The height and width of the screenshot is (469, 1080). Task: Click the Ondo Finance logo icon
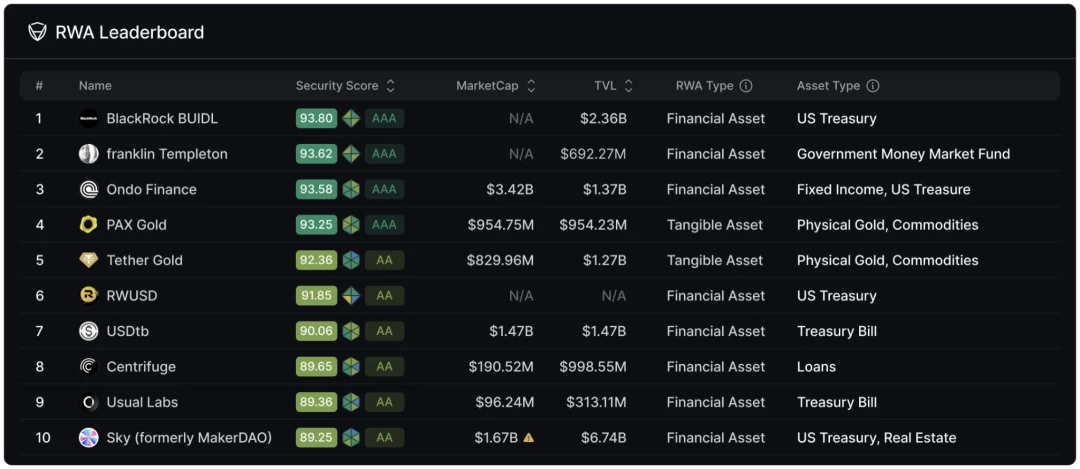click(x=89, y=189)
